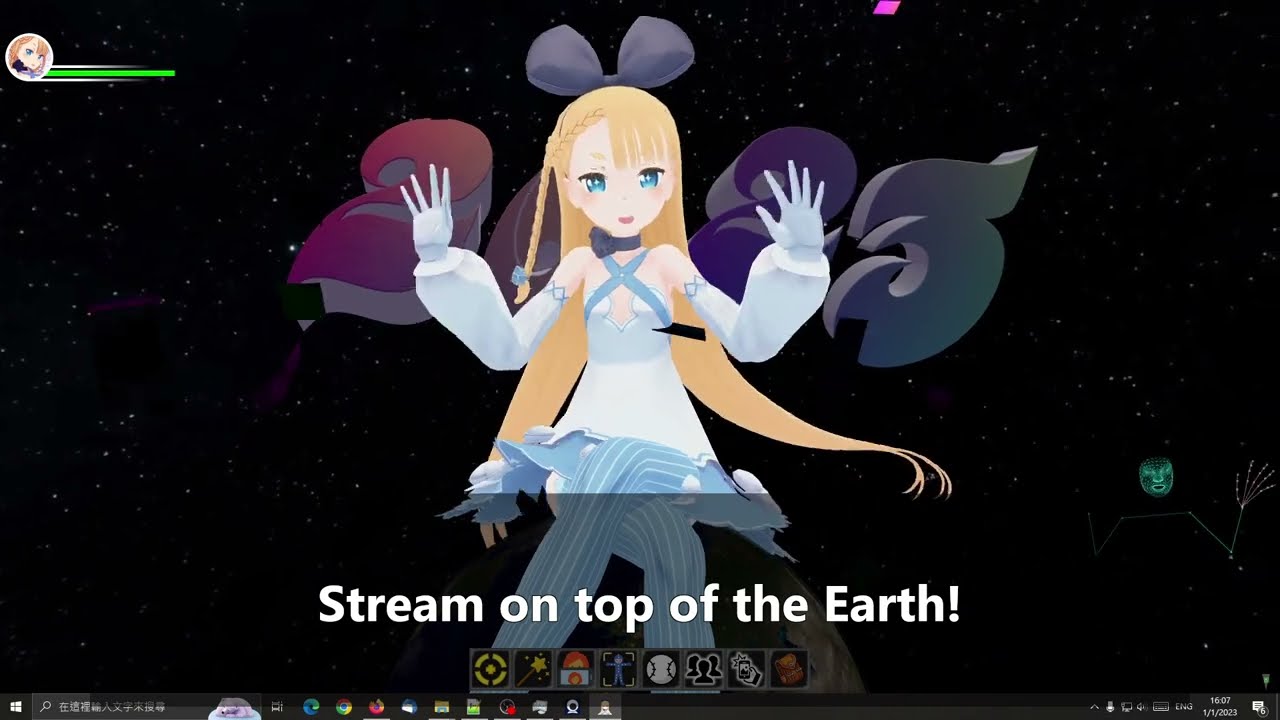
Task: Click the microphone tray icon
Action: coord(1111,707)
